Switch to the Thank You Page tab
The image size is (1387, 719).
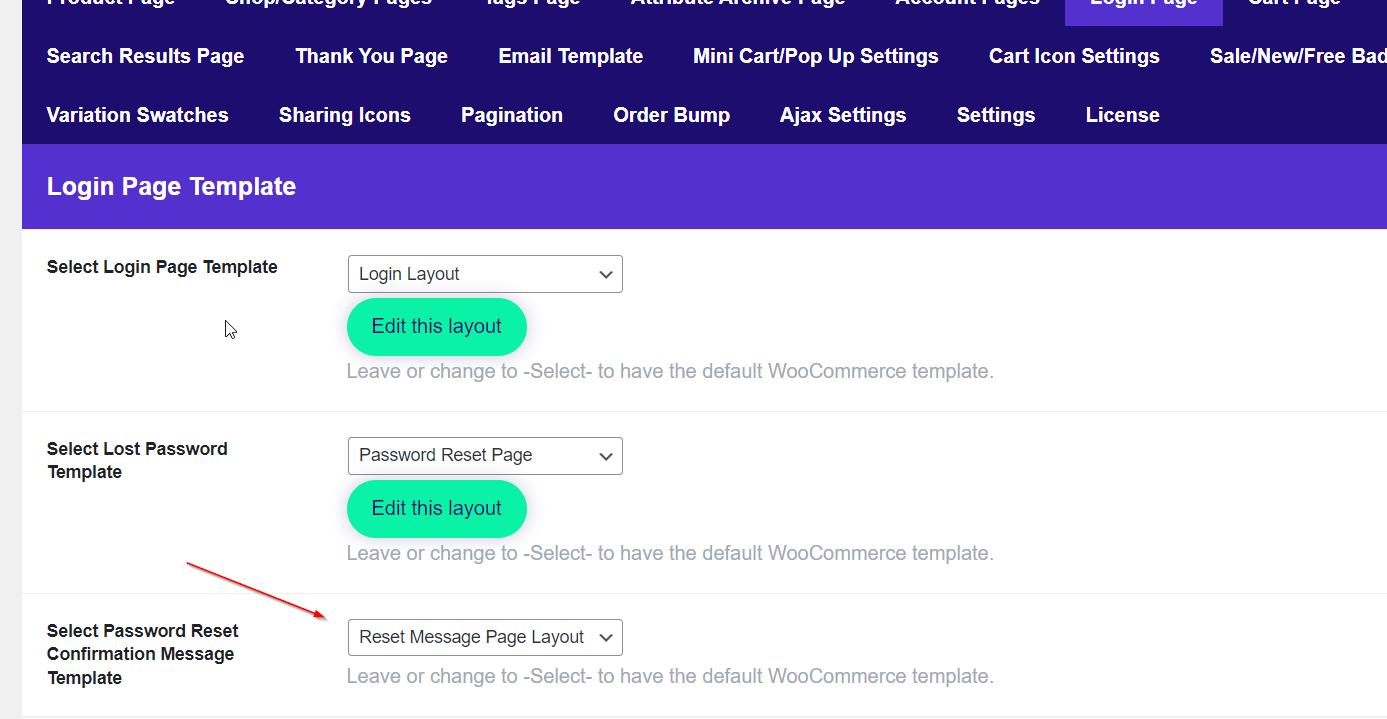coord(371,56)
